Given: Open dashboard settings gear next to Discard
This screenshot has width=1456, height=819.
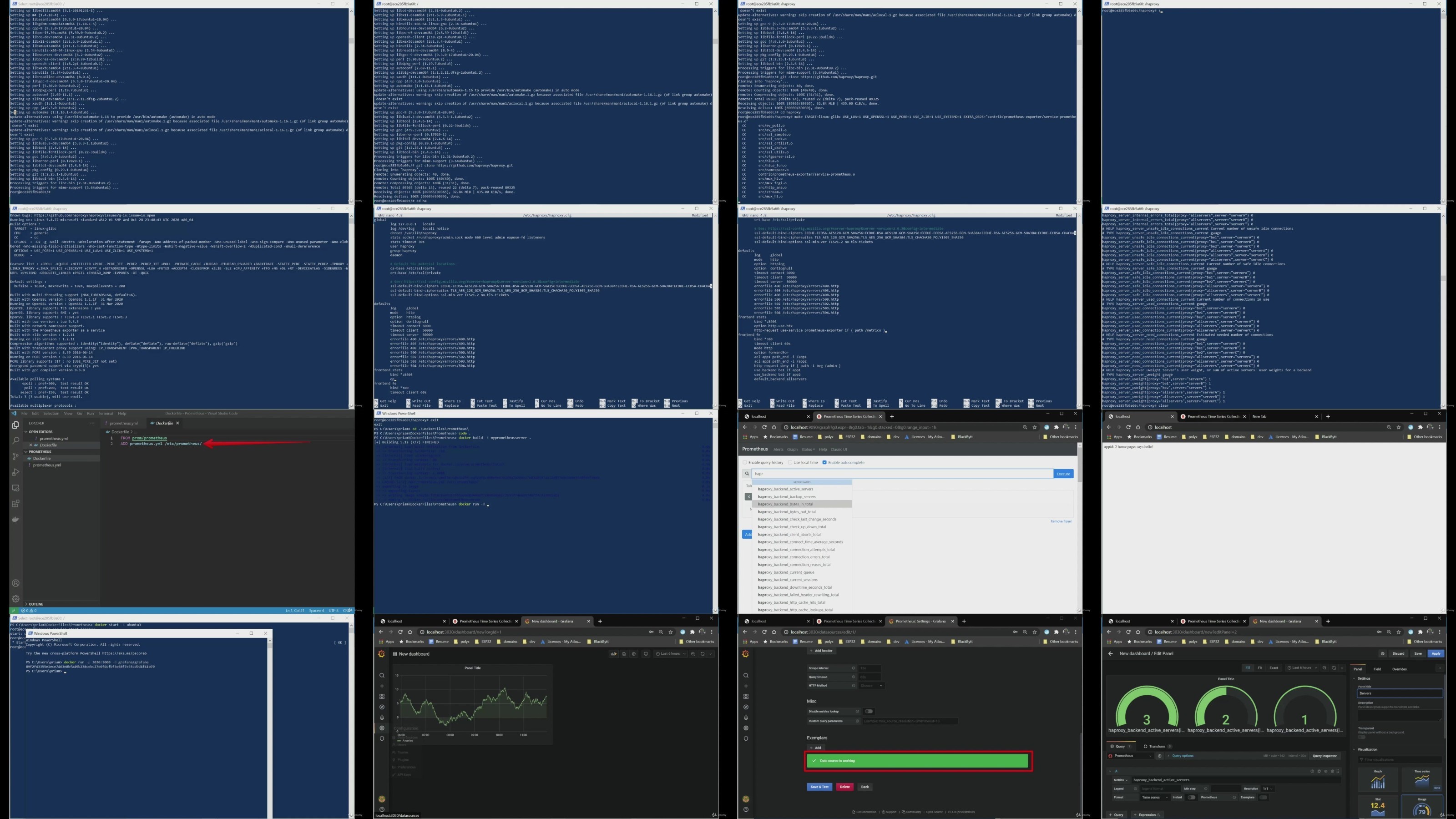Looking at the screenshot, I should click(x=1383, y=653).
